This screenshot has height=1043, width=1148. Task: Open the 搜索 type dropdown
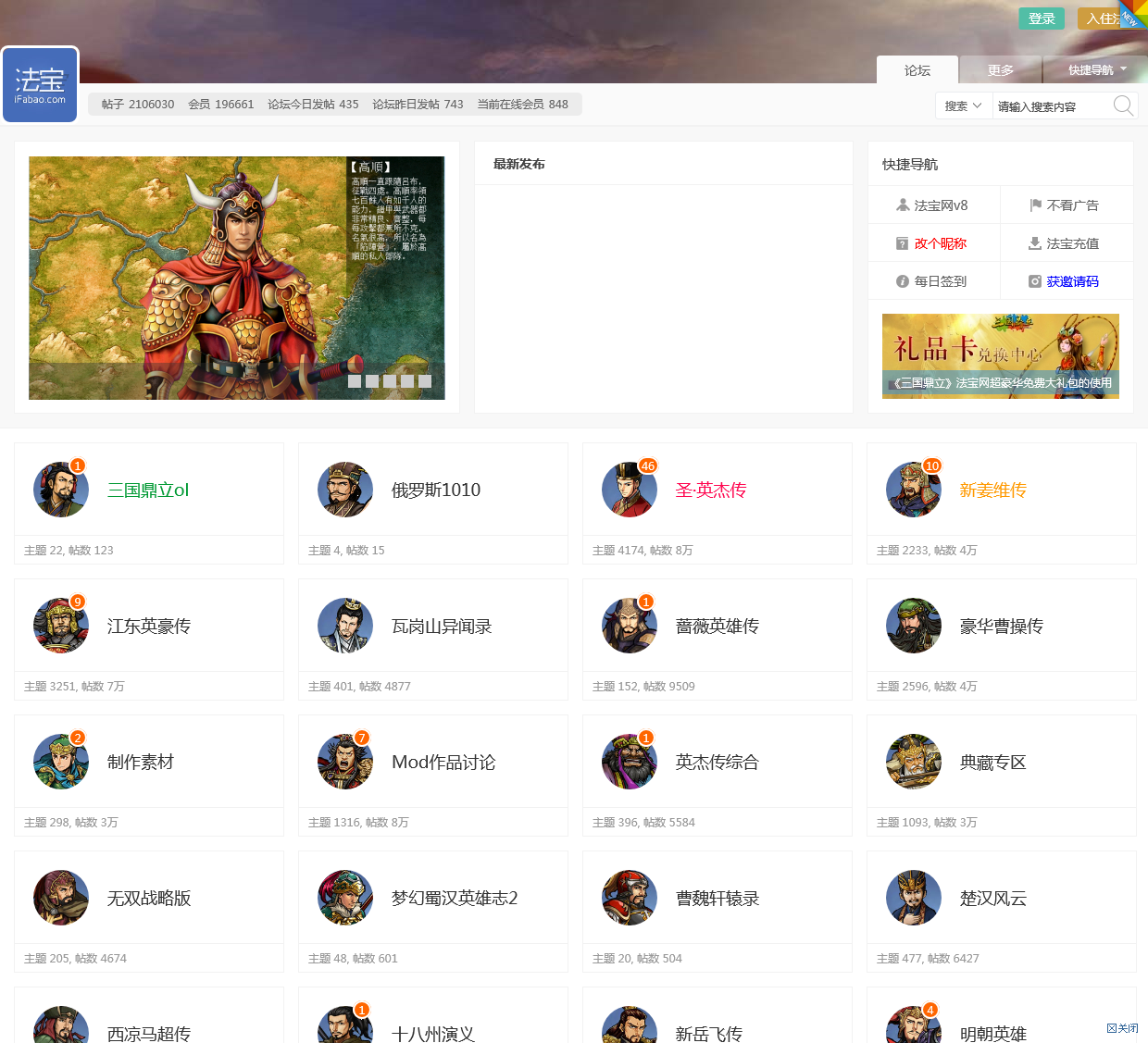click(964, 106)
